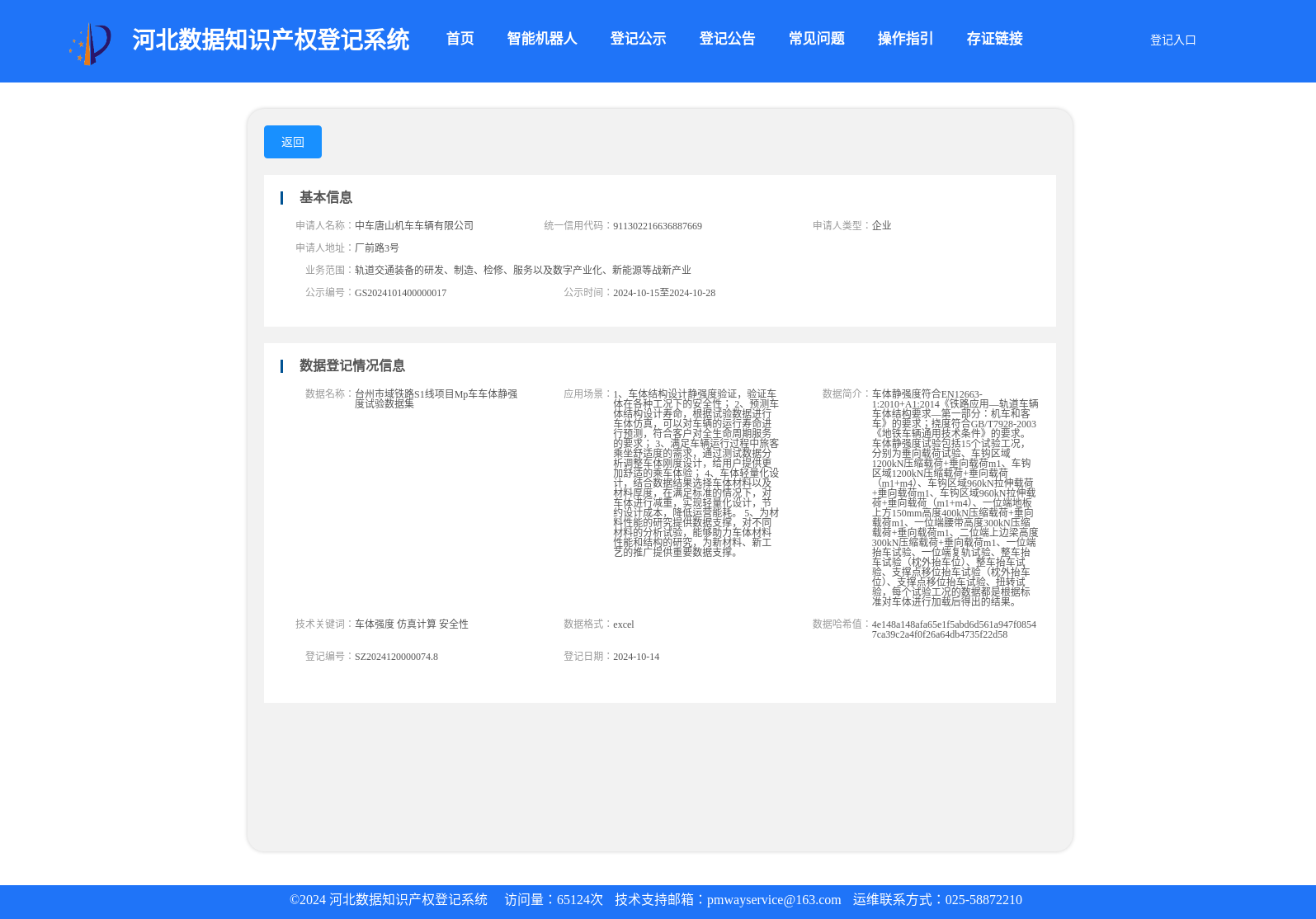Select the 应用场景 description paragraph
The height and width of the screenshot is (919, 1316).
coord(696,474)
